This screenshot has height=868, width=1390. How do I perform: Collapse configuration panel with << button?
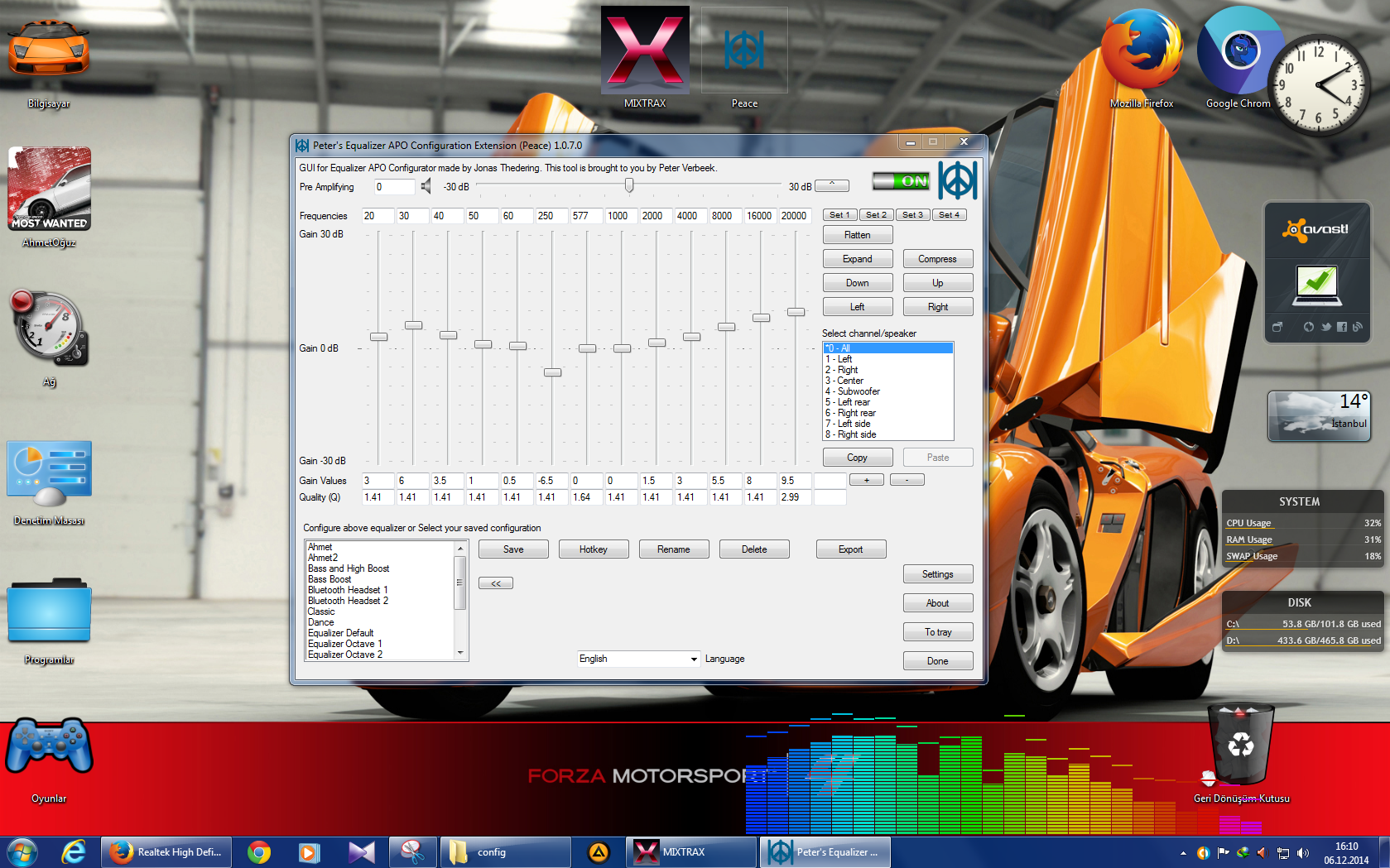[496, 583]
